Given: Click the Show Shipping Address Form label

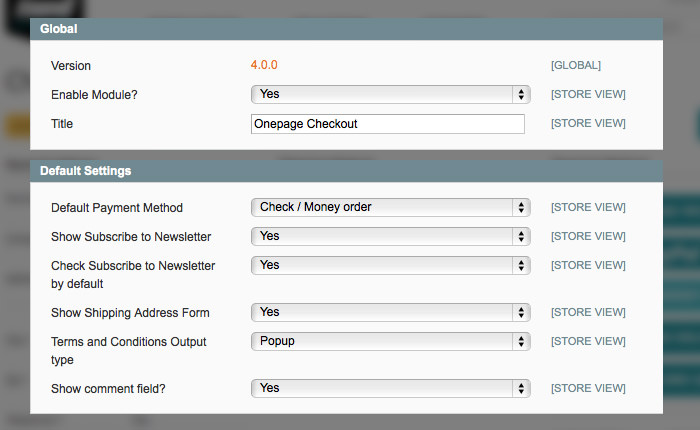Looking at the screenshot, I should (130, 313).
